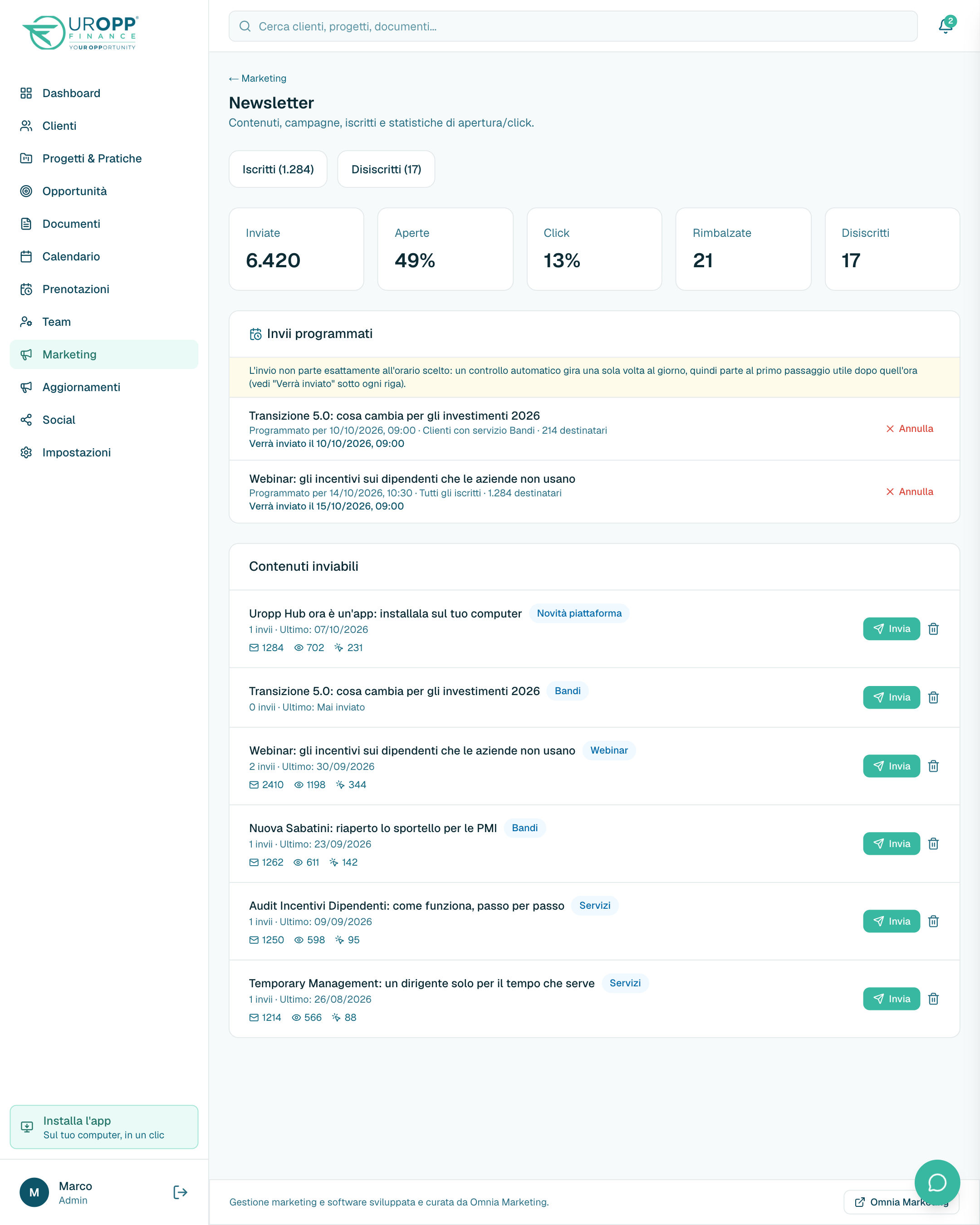980x1225 pixels.
Task: Click the Invii programmati calendar icon
Action: [x=255, y=334]
